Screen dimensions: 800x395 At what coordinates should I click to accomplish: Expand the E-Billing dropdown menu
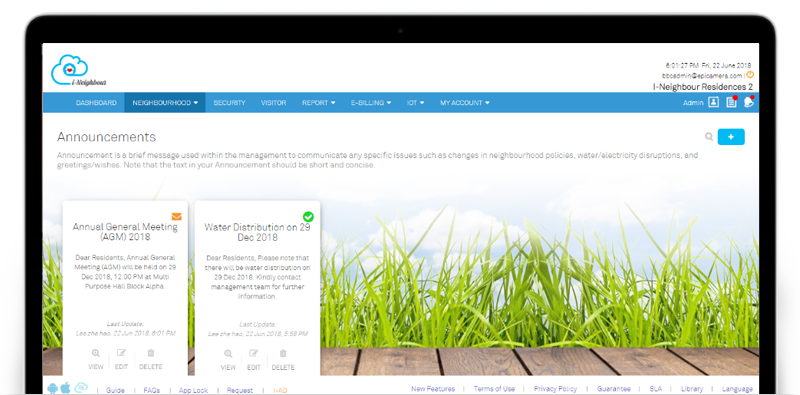371,103
